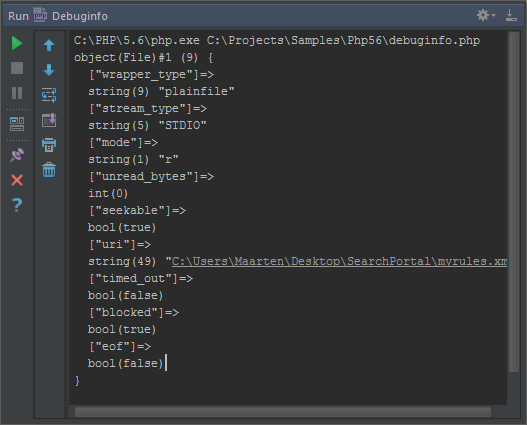Screen dimensions: 527x425
Task: Click the horizontal console scrollbar
Action: [x=282, y=412]
